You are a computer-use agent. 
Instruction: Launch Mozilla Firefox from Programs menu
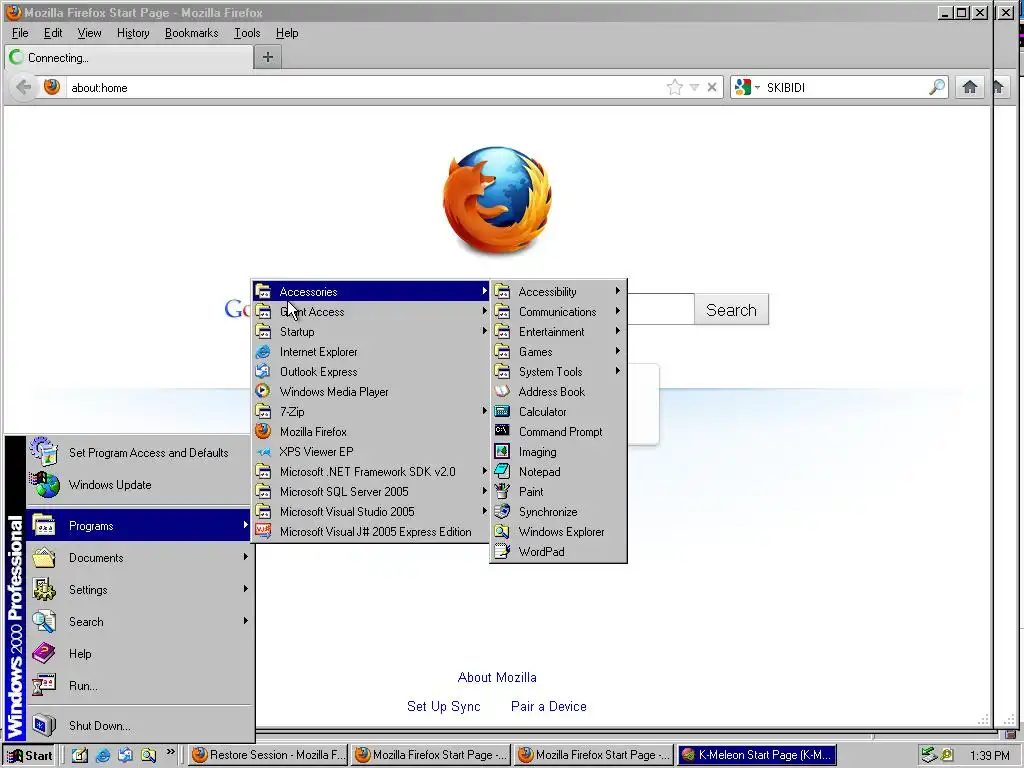[371, 432]
